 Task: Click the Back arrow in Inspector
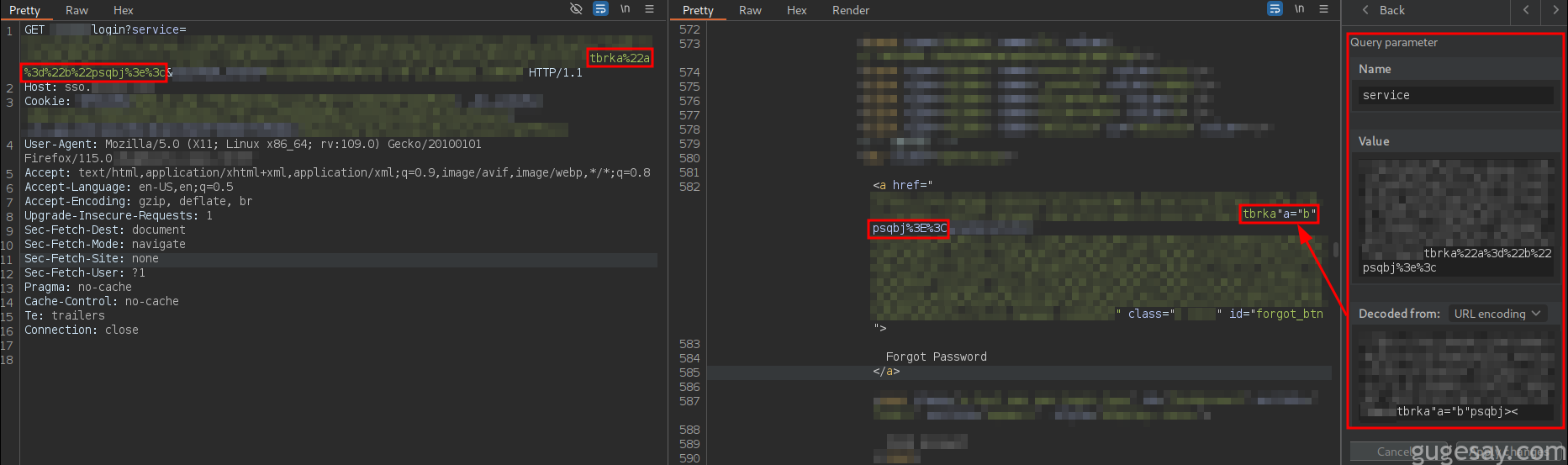(x=1383, y=10)
